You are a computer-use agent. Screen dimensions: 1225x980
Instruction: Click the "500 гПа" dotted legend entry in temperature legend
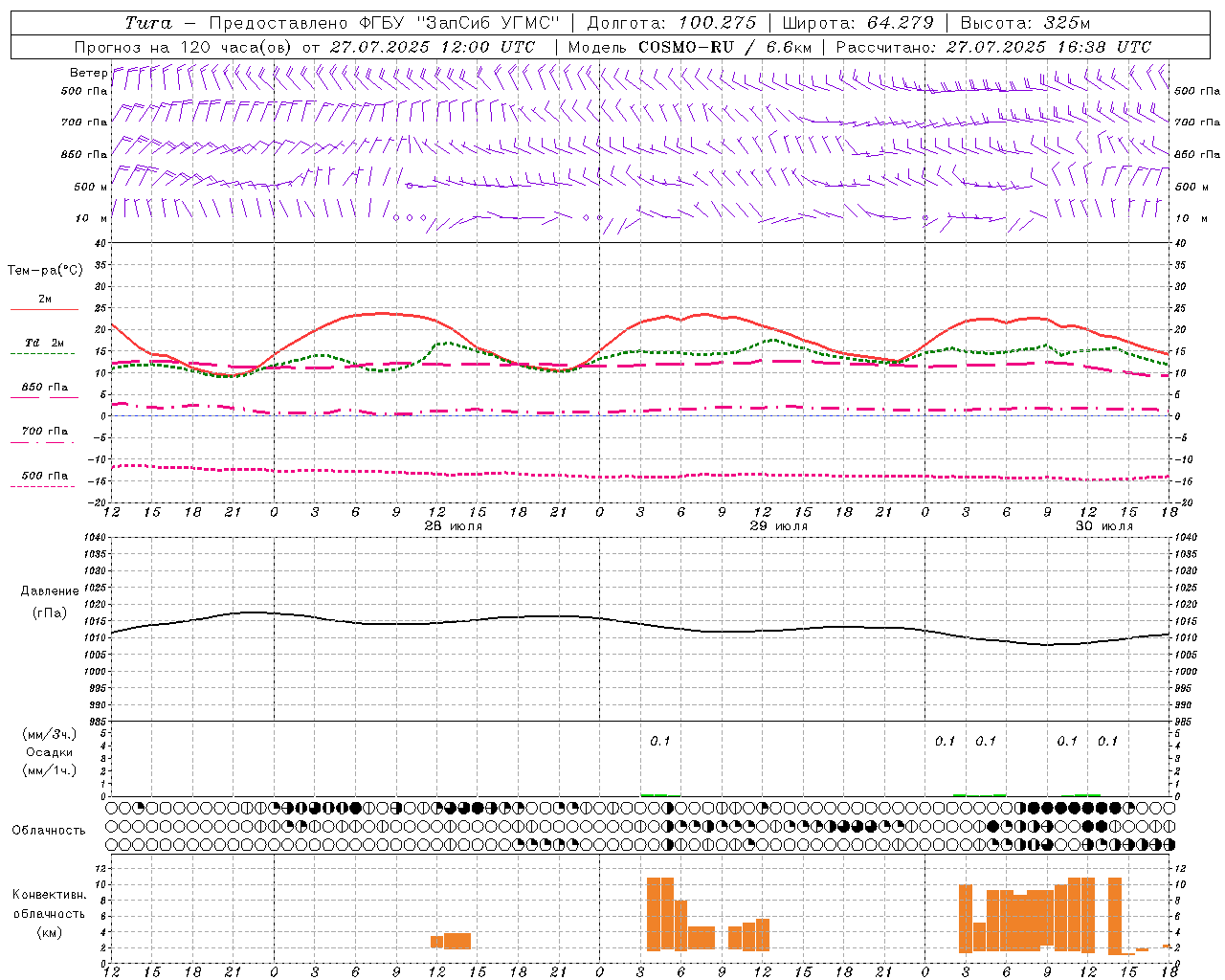44,476
